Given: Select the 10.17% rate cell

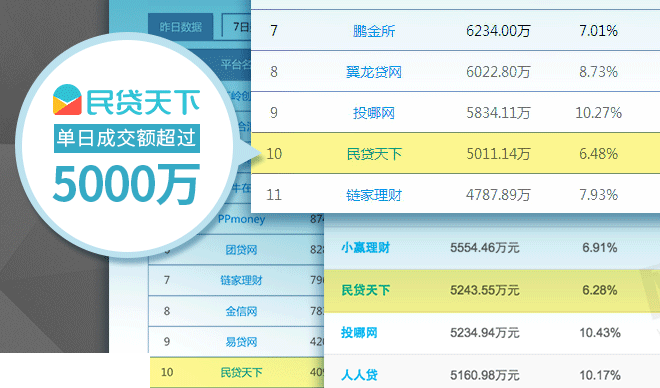Looking at the screenshot, I should 599,375.
